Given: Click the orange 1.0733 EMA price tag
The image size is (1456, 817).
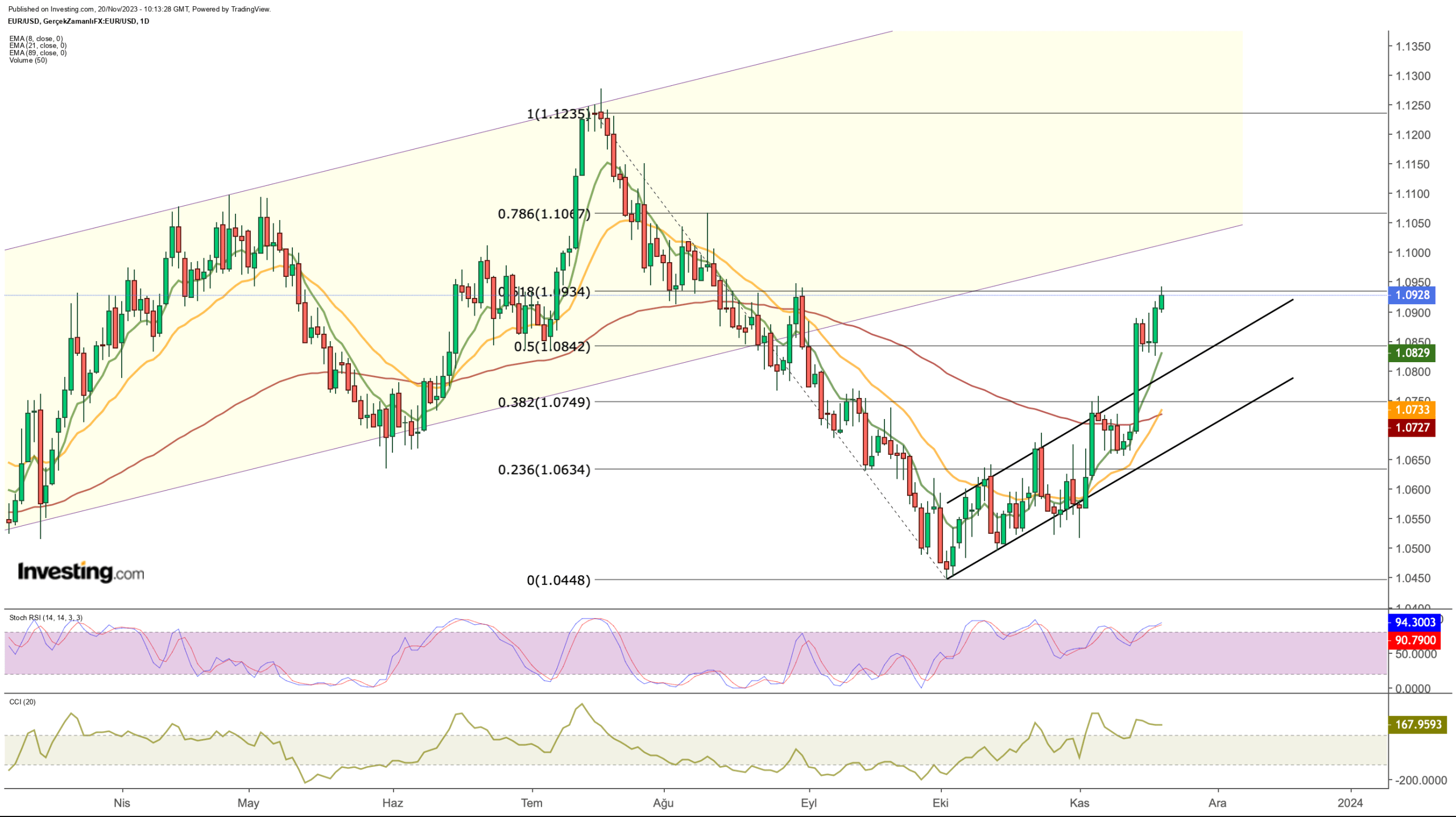Looking at the screenshot, I should (x=1412, y=409).
